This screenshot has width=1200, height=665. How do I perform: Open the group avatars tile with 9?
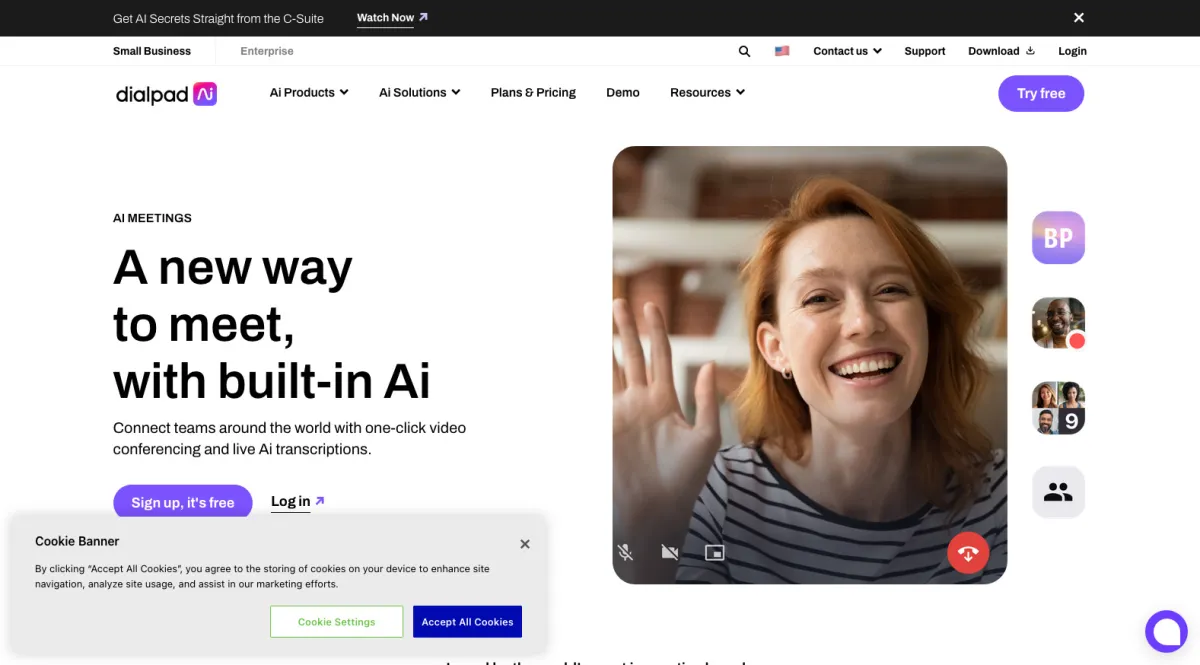1058,408
